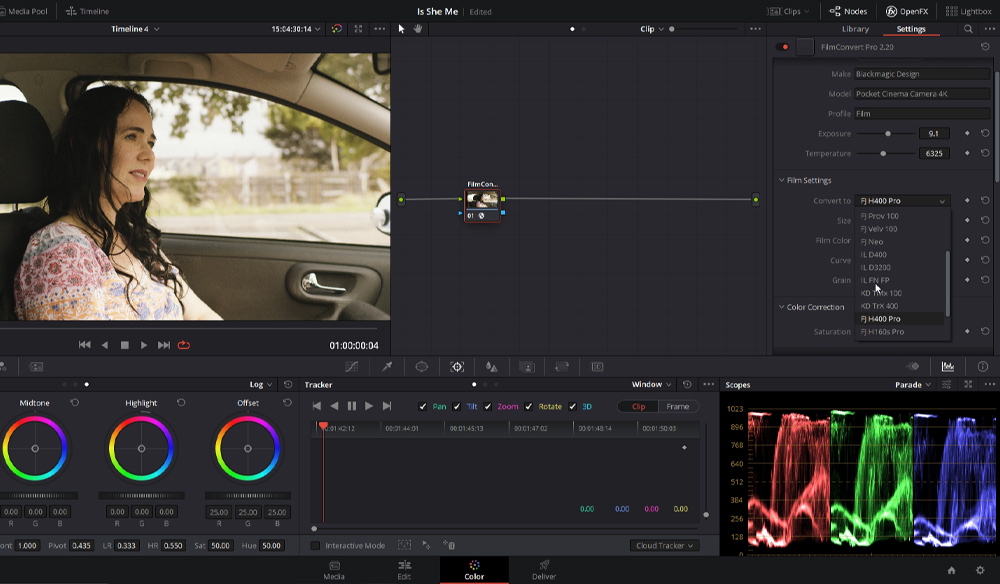
Task: Open the Timeline 4 dropdown
Action: point(135,29)
